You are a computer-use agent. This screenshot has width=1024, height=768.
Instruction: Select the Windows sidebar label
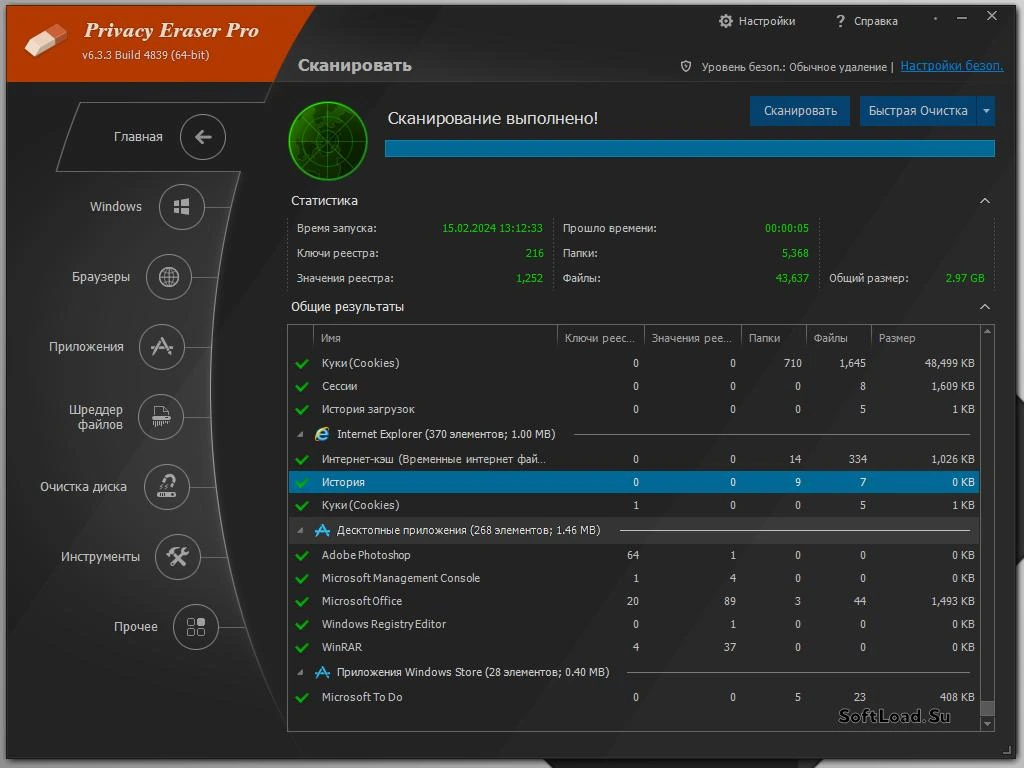(116, 206)
